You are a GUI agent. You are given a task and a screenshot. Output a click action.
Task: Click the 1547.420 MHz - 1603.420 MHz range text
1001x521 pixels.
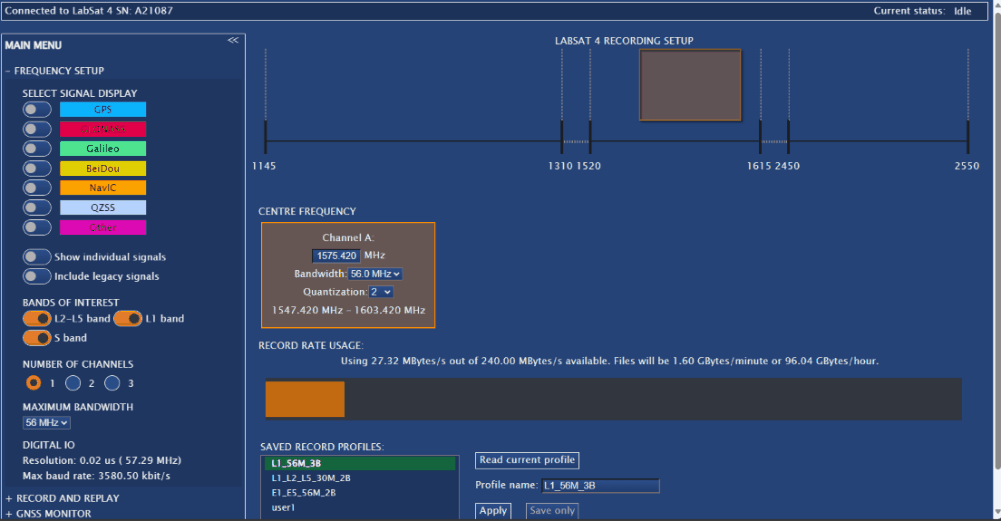(x=349, y=310)
